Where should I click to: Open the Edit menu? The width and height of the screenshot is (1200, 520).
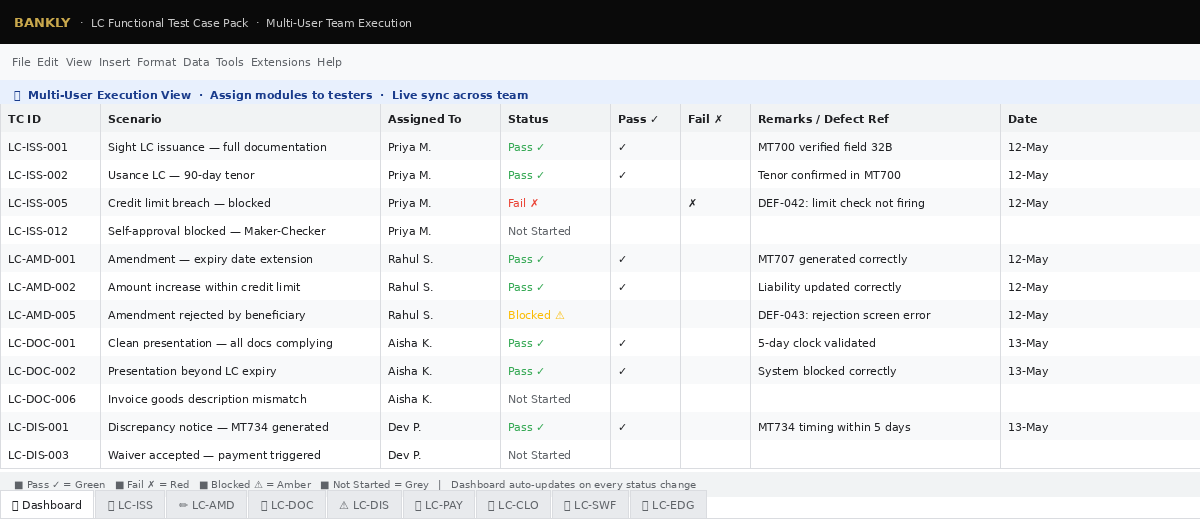pos(48,62)
